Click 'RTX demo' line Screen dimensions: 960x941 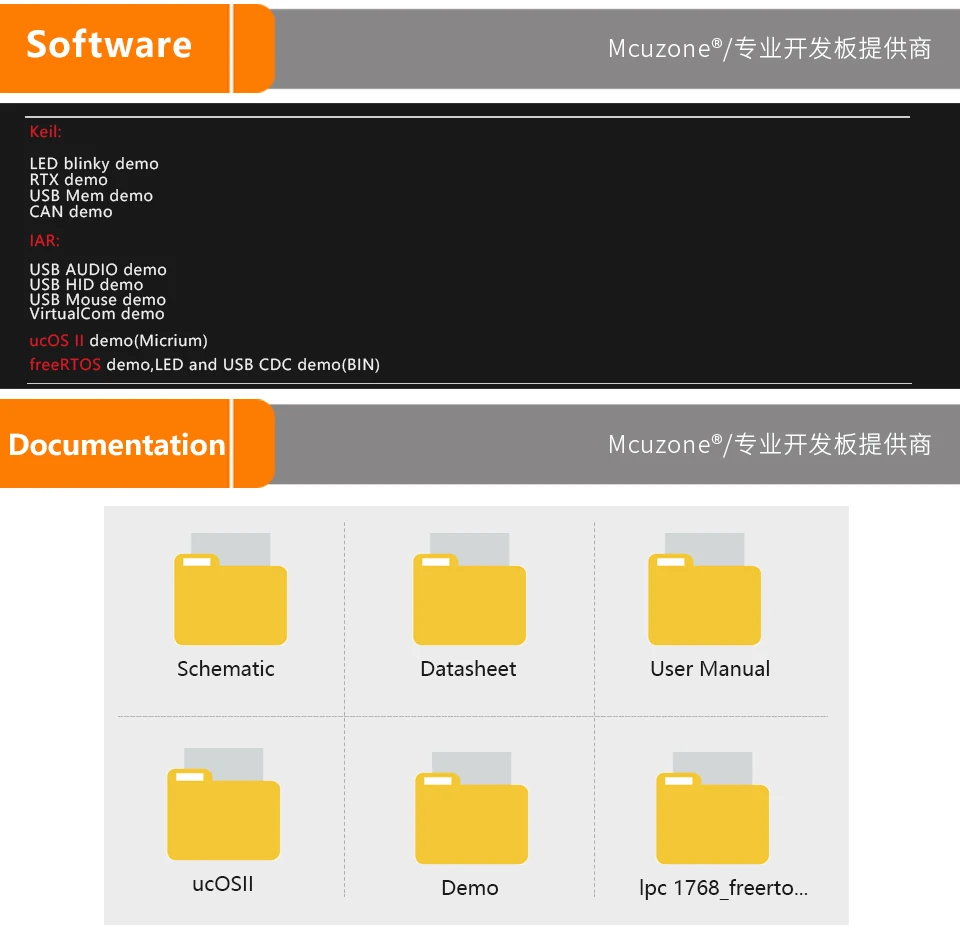pos(69,179)
